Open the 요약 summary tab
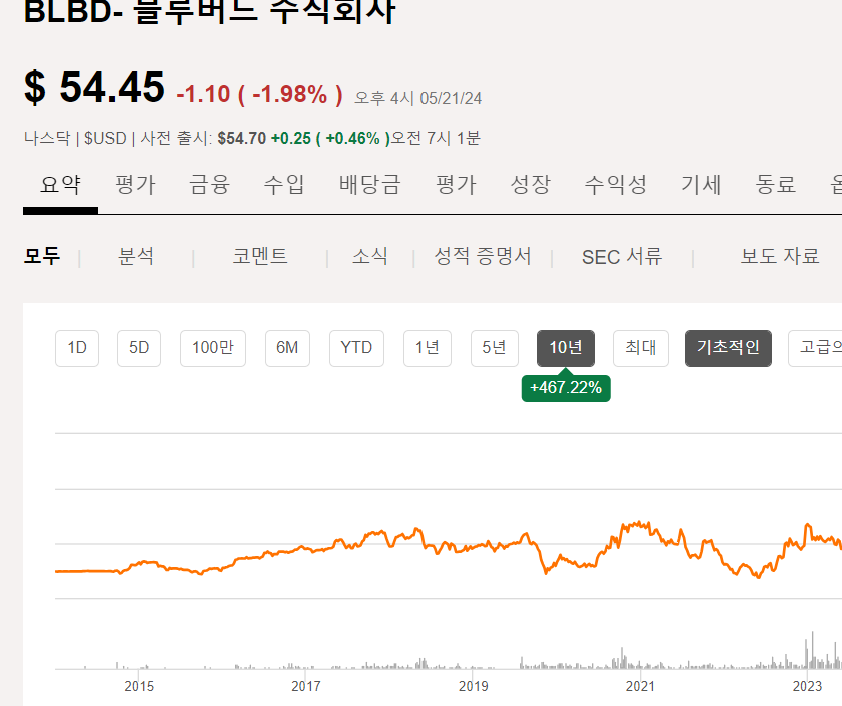Image resolution: width=842 pixels, height=706 pixels. 60,185
